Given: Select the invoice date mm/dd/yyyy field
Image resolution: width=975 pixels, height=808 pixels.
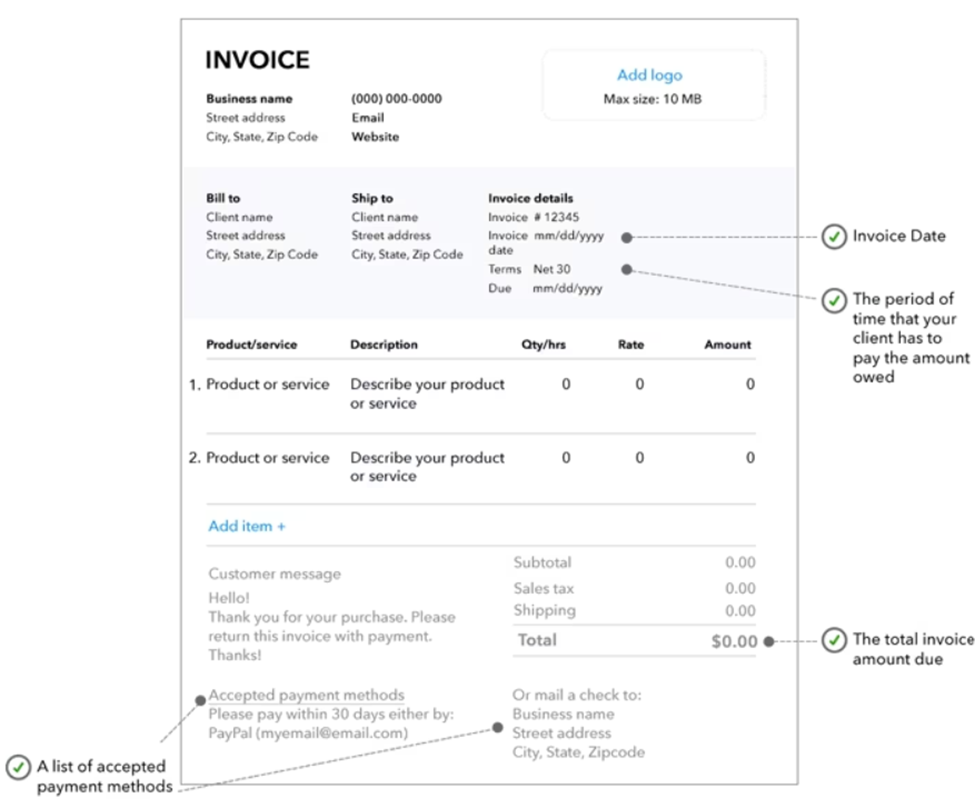Looking at the screenshot, I should tap(569, 236).
